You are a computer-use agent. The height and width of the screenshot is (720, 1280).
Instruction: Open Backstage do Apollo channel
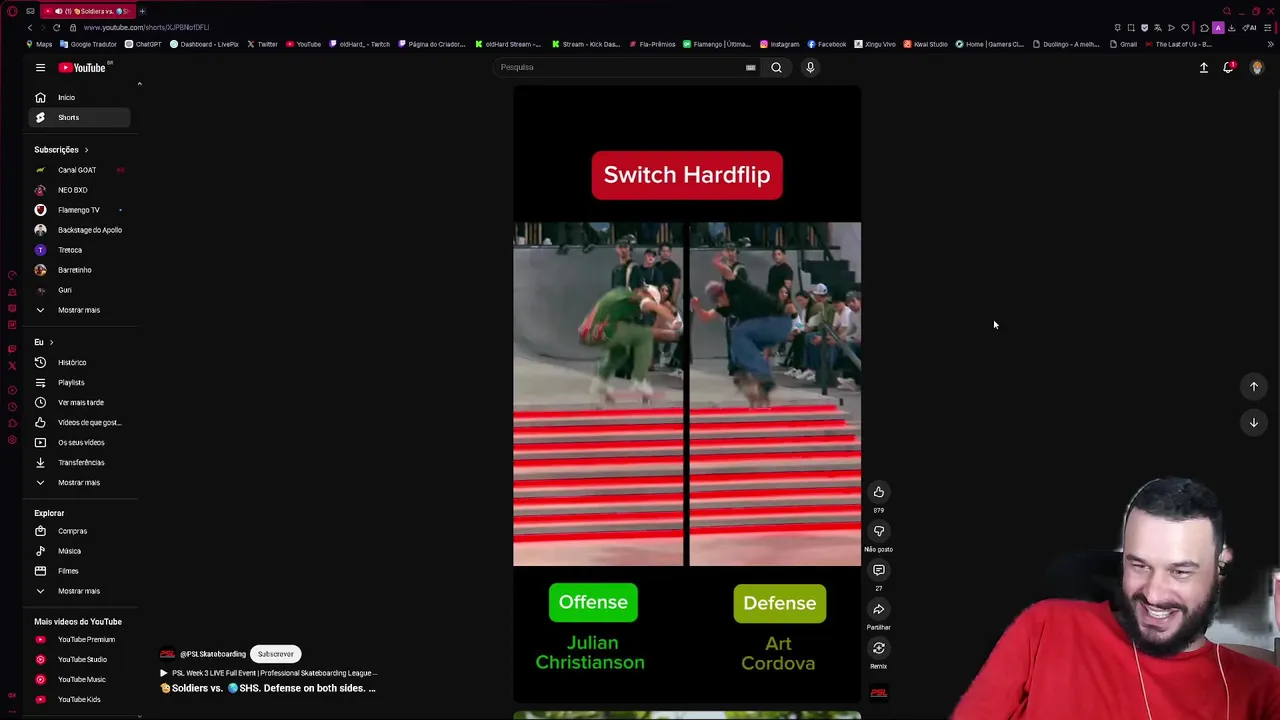pos(80,230)
